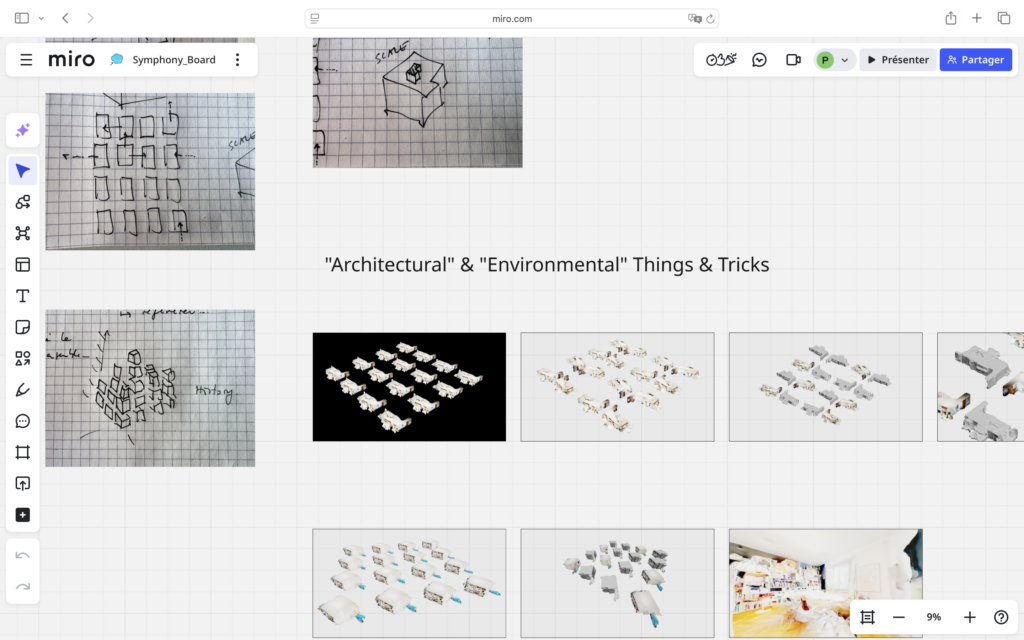The width and height of the screenshot is (1024, 640).
Task: Select the black background model thumbnail
Action: pyautogui.click(x=409, y=387)
